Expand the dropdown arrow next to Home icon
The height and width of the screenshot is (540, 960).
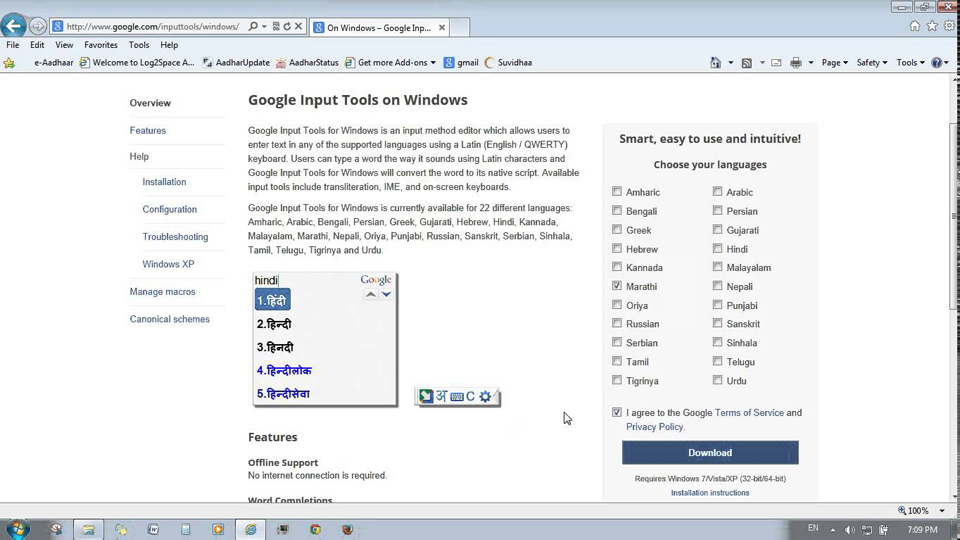pyautogui.click(x=730, y=62)
